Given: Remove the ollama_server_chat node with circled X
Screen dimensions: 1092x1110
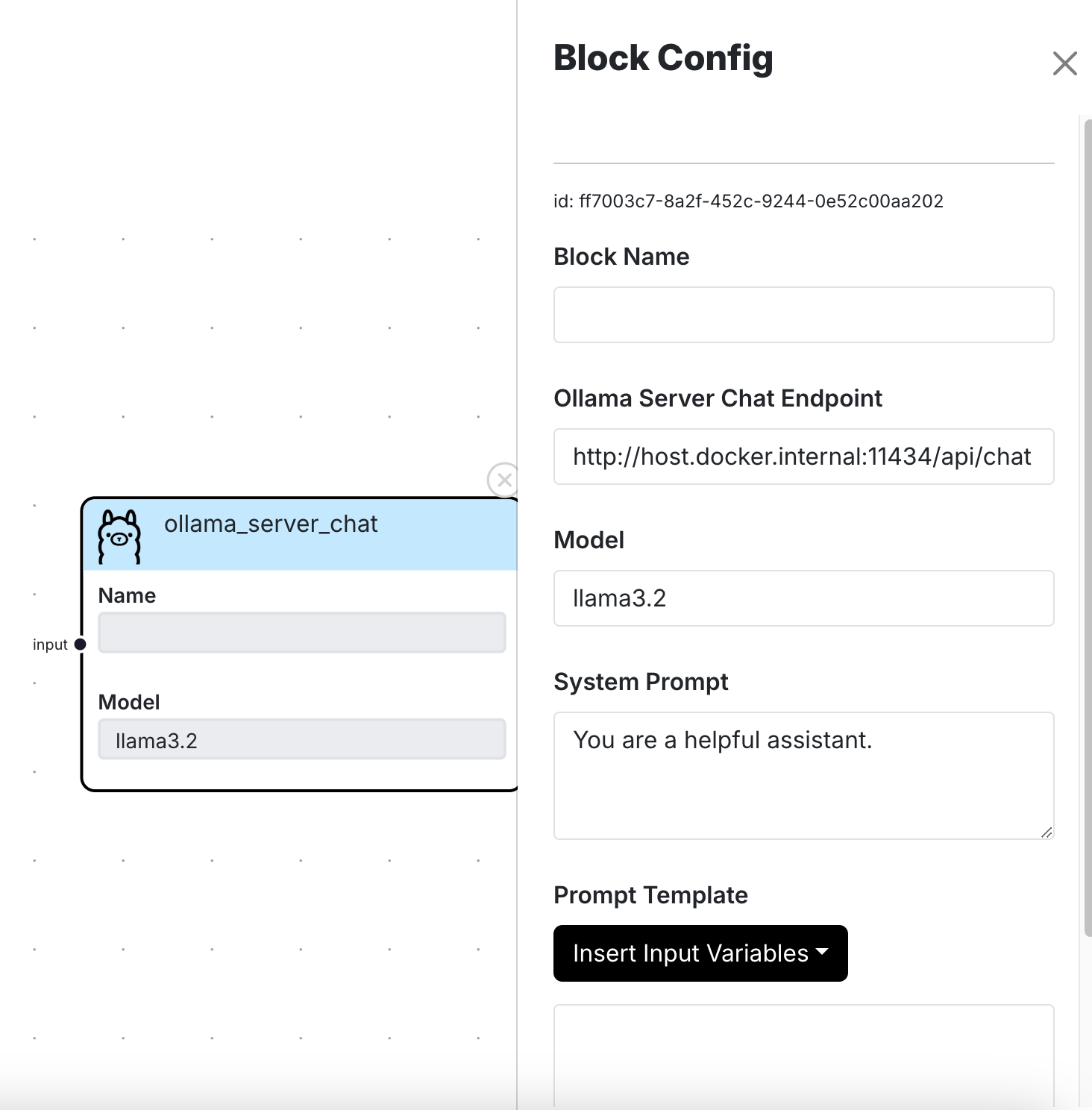Looking at the screenshot, I should [x=504, y=480].
